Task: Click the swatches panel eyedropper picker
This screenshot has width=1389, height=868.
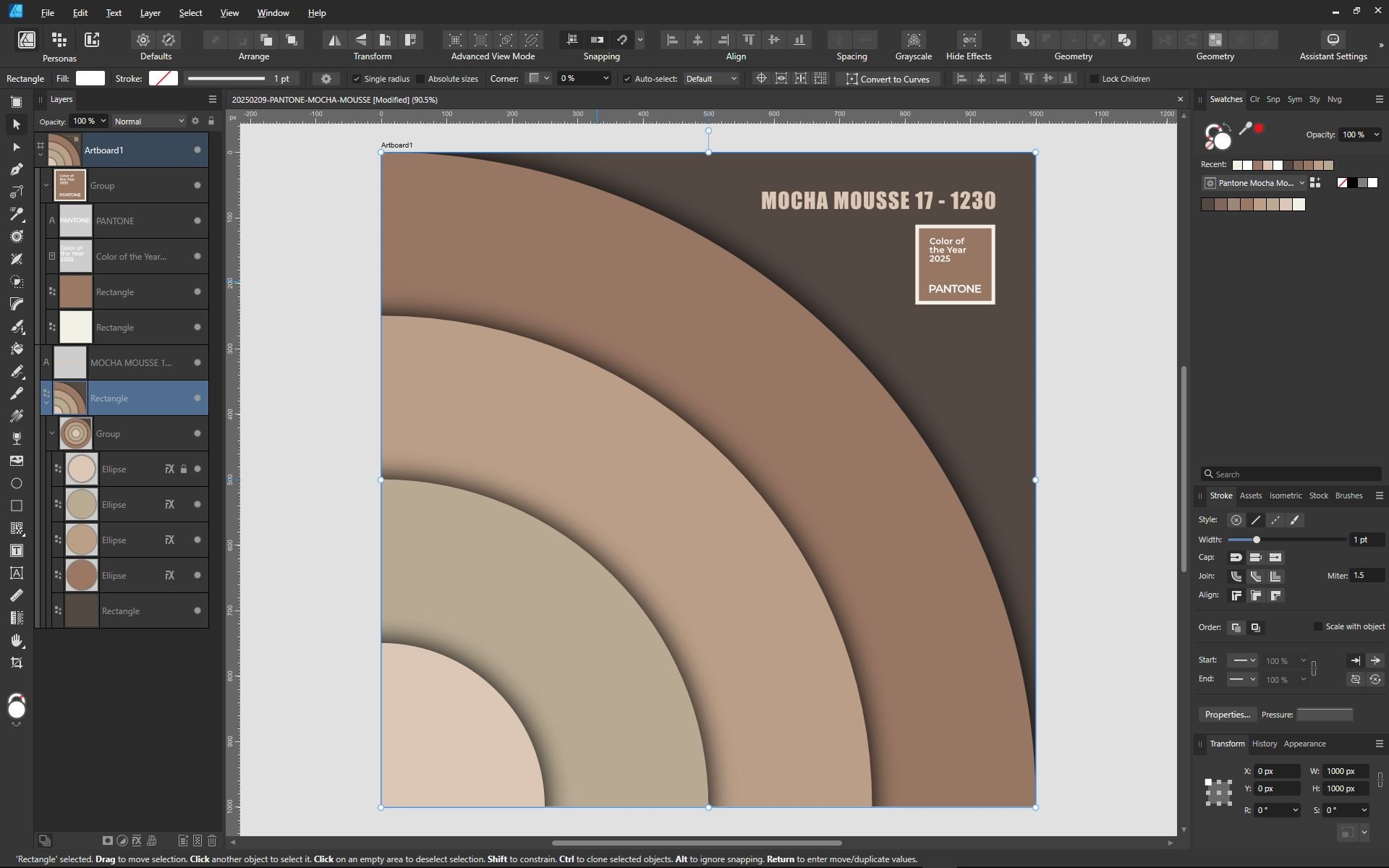Action: coord(1245,129)
